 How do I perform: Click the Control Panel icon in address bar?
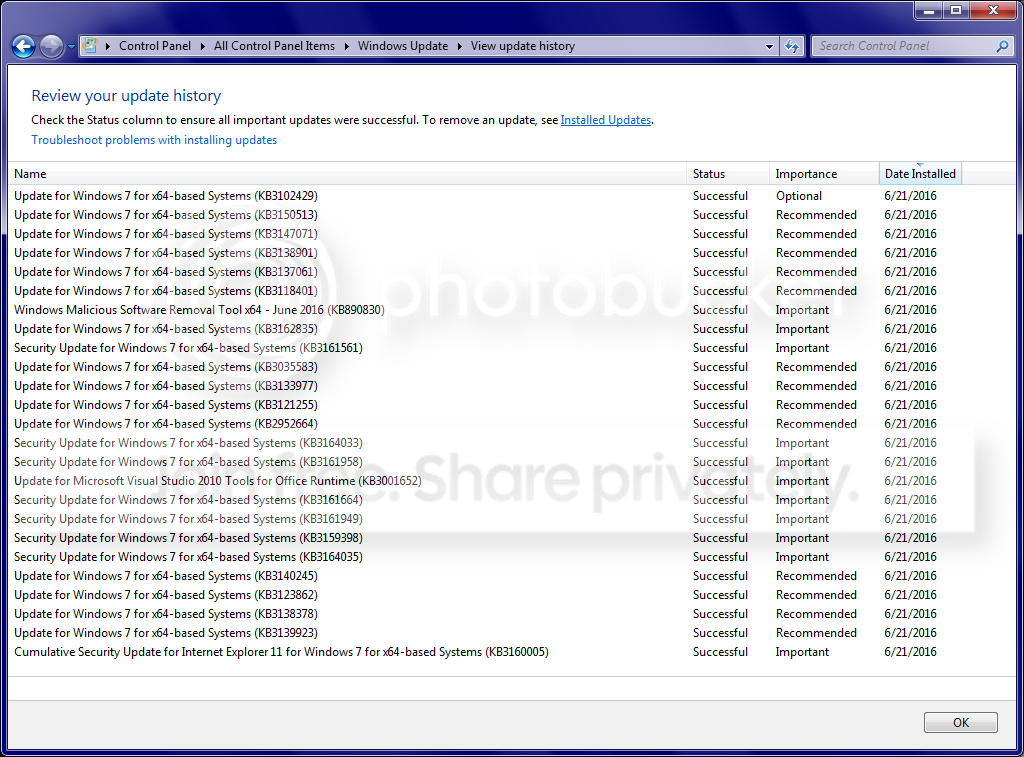[x=90, y=46]
